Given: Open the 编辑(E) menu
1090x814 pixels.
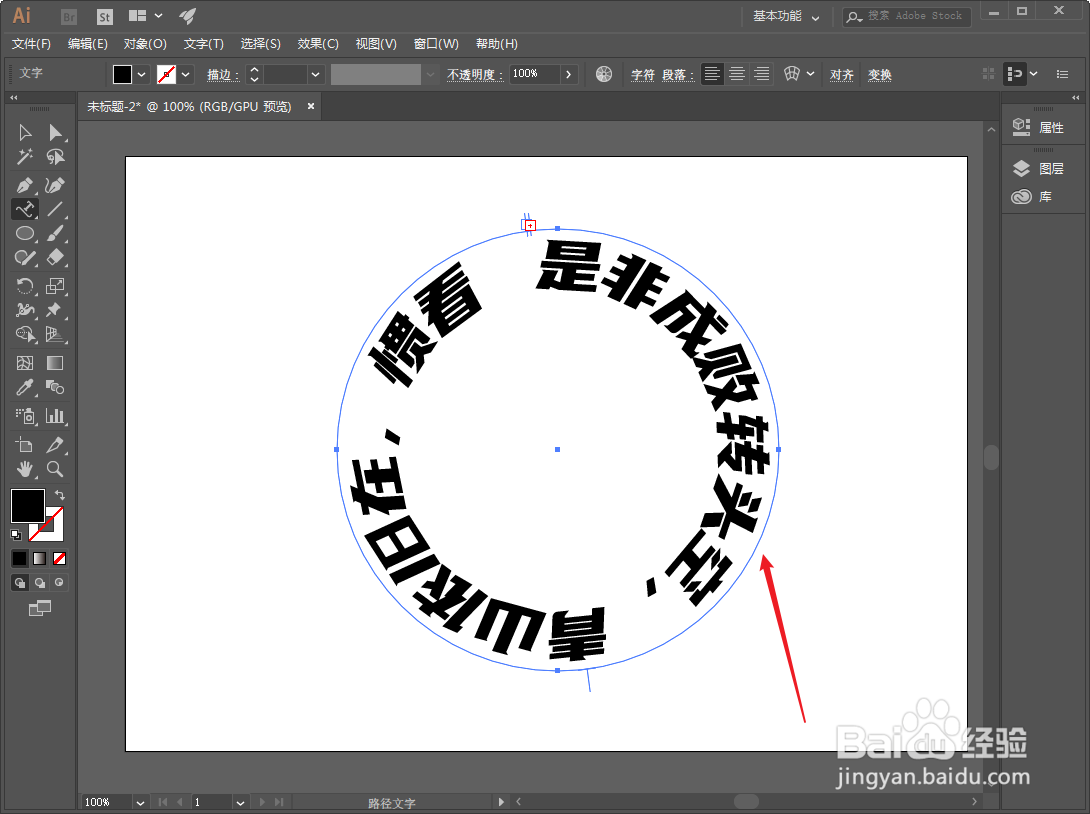Looking at the screenshot, I should (88, 44).
